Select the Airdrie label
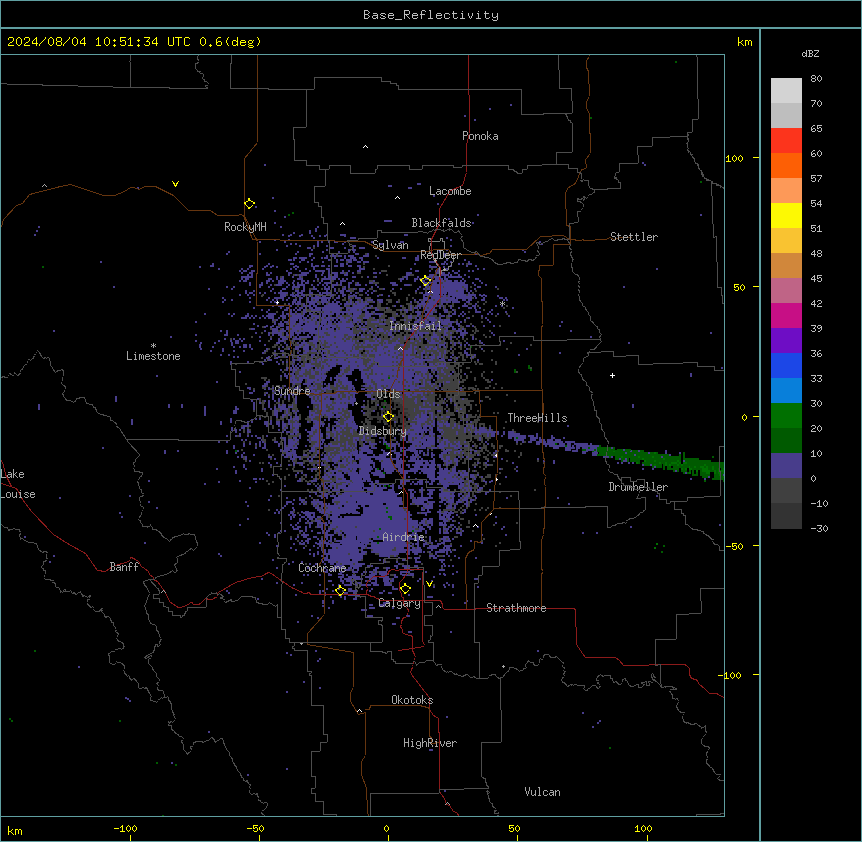This screenshot has height=842, width=862. (404, 537)
